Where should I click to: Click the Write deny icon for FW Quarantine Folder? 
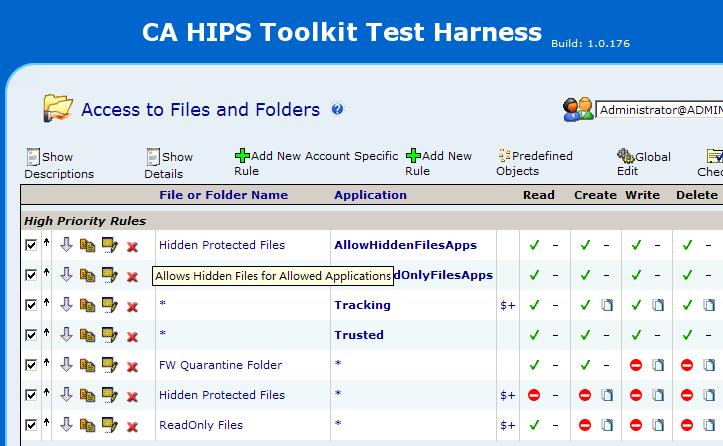(636, 365)
